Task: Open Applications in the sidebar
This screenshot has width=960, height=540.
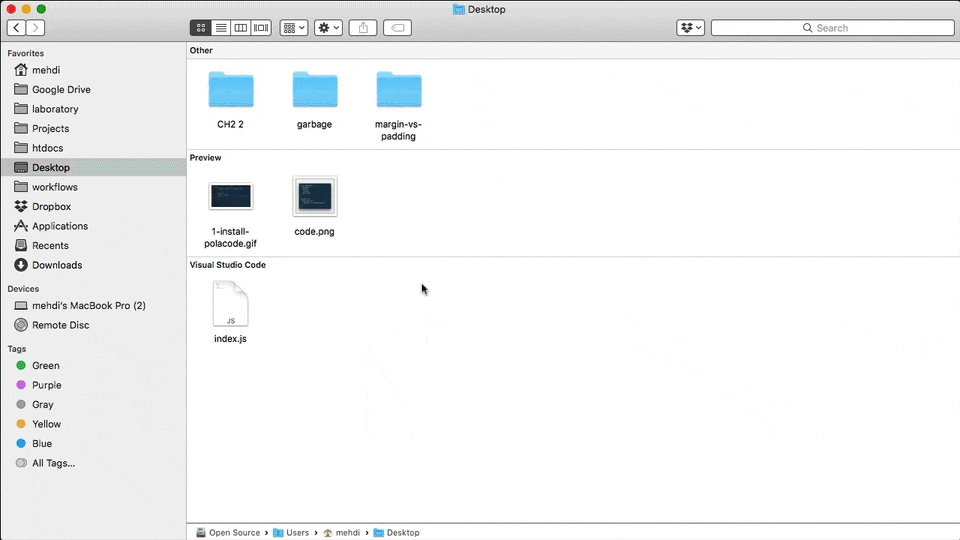Action: click(x=59, y=226)
